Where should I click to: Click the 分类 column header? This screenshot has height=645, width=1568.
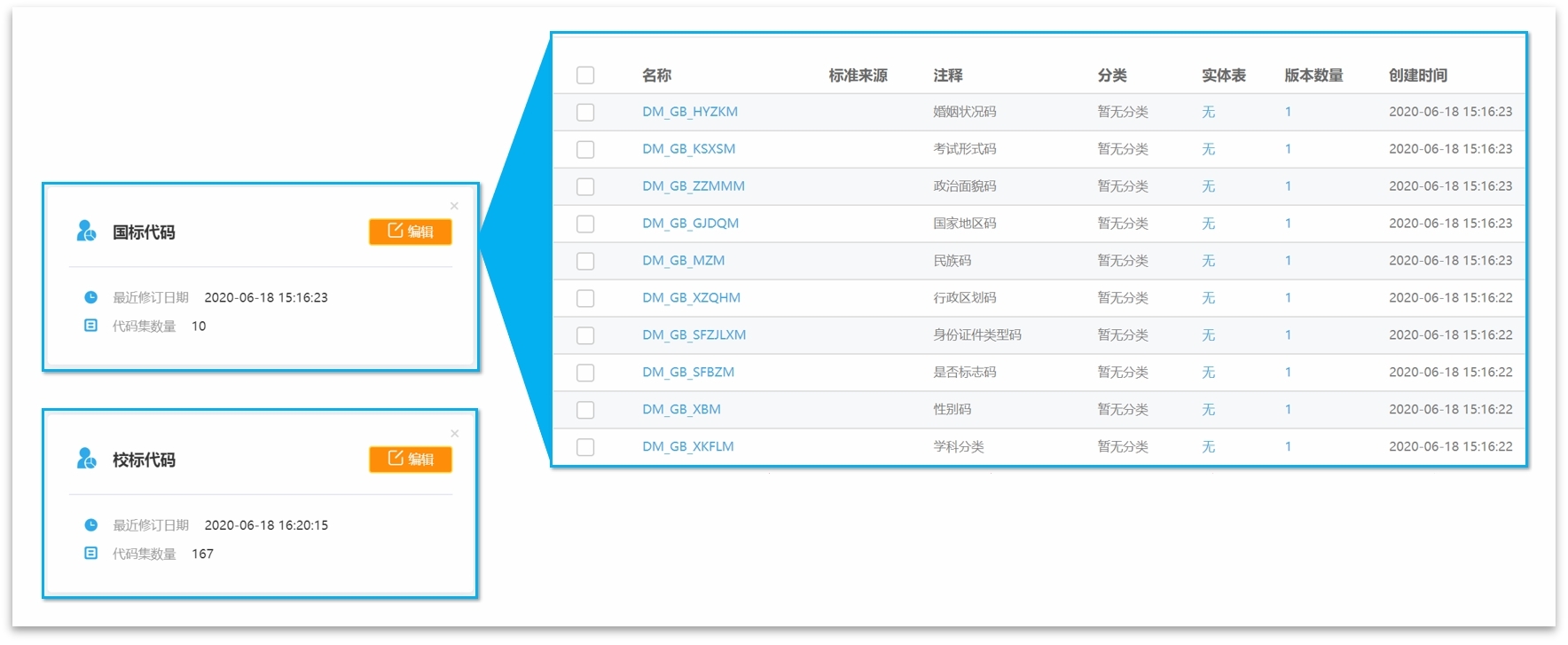click(1112, 75)
